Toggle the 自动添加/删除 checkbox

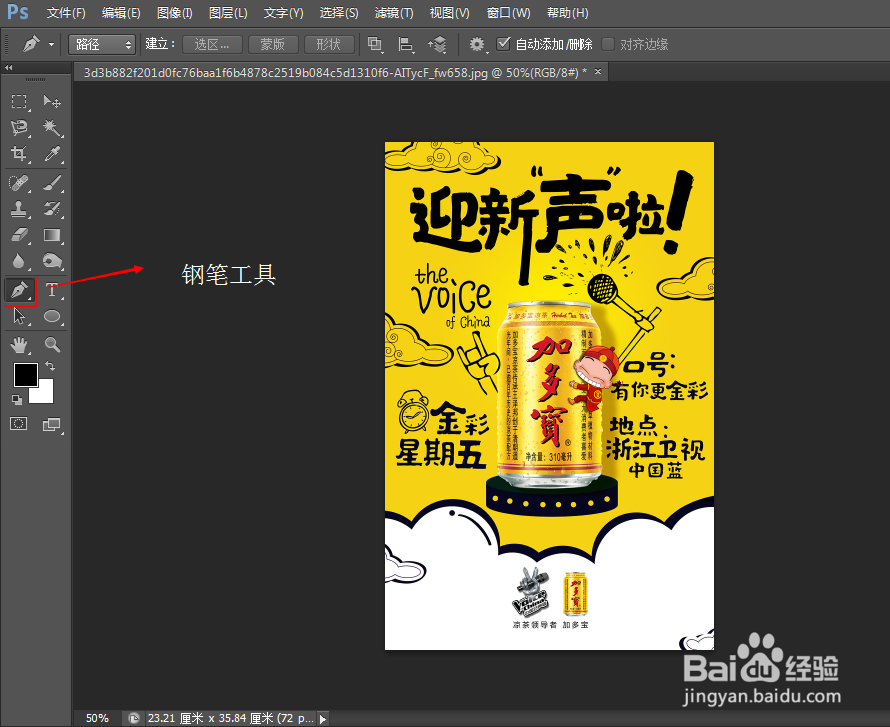pos(503,44)
